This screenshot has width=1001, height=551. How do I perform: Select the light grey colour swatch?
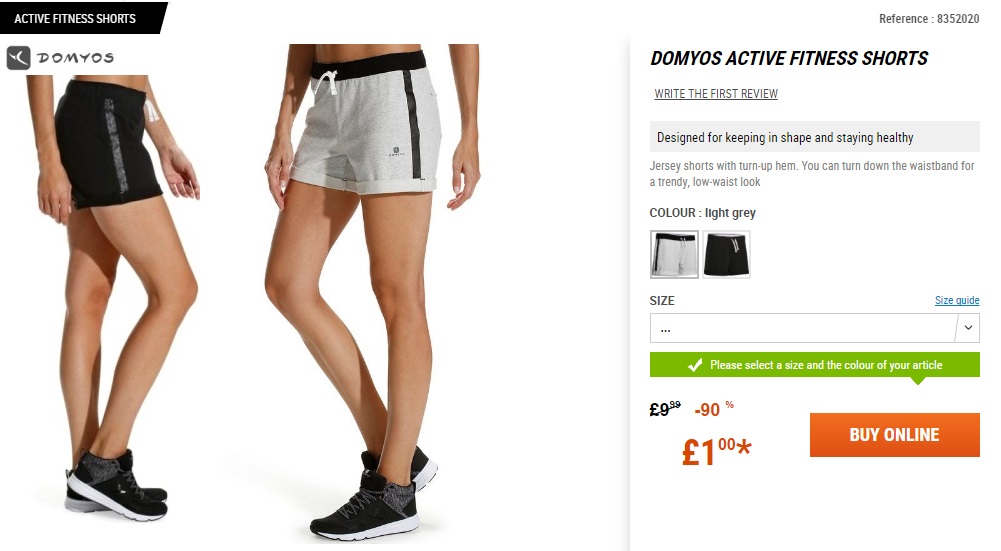click(x=674, y=254)
